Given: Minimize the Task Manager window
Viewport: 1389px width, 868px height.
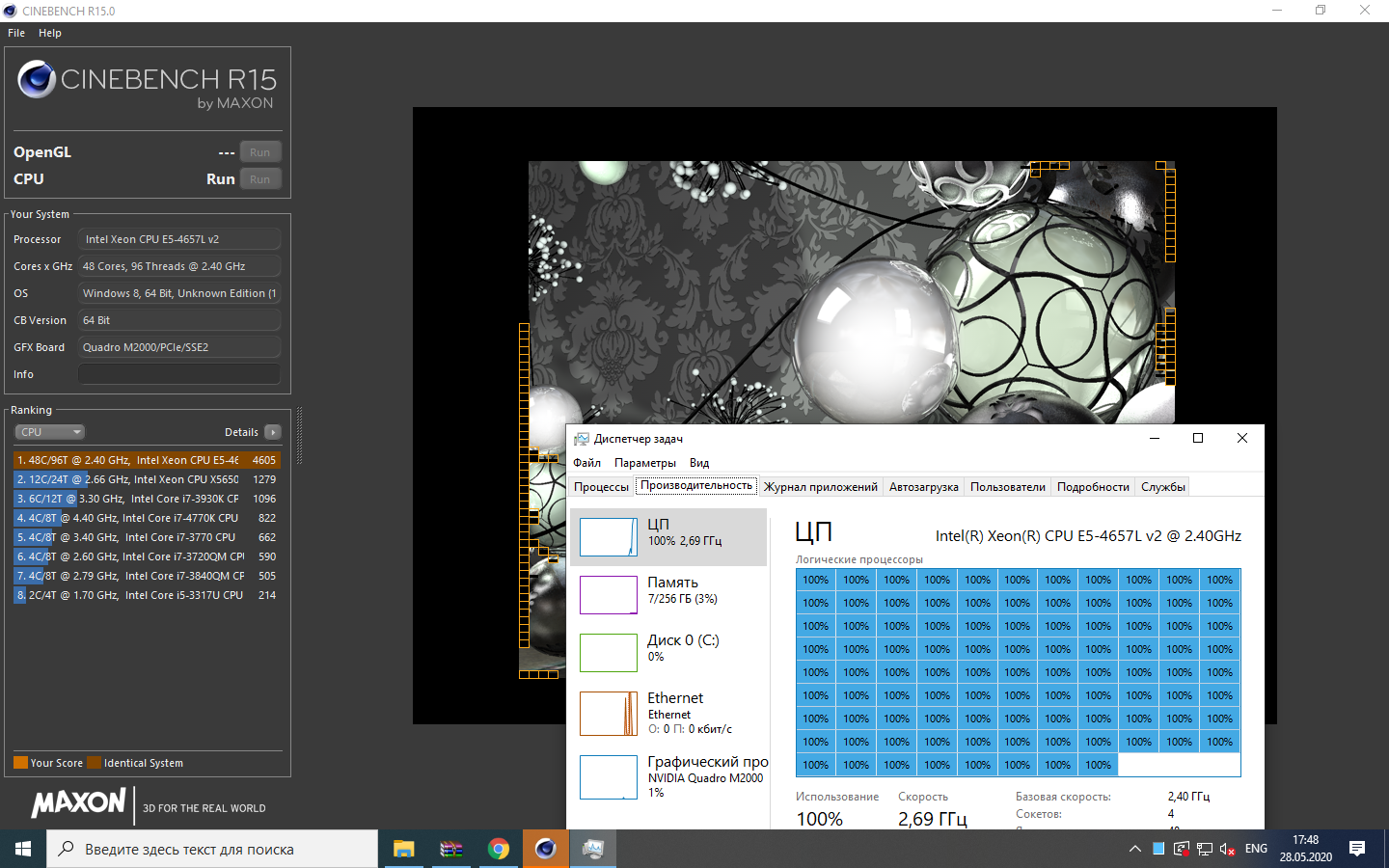Looking at the screenshot, I should tap(1155, 438).
